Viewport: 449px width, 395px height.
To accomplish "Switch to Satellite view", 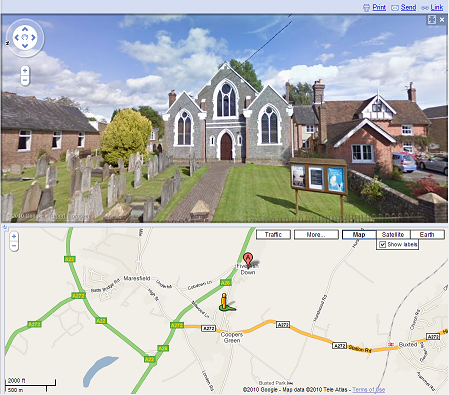I will pyautogui.click(x=393, y=235).
